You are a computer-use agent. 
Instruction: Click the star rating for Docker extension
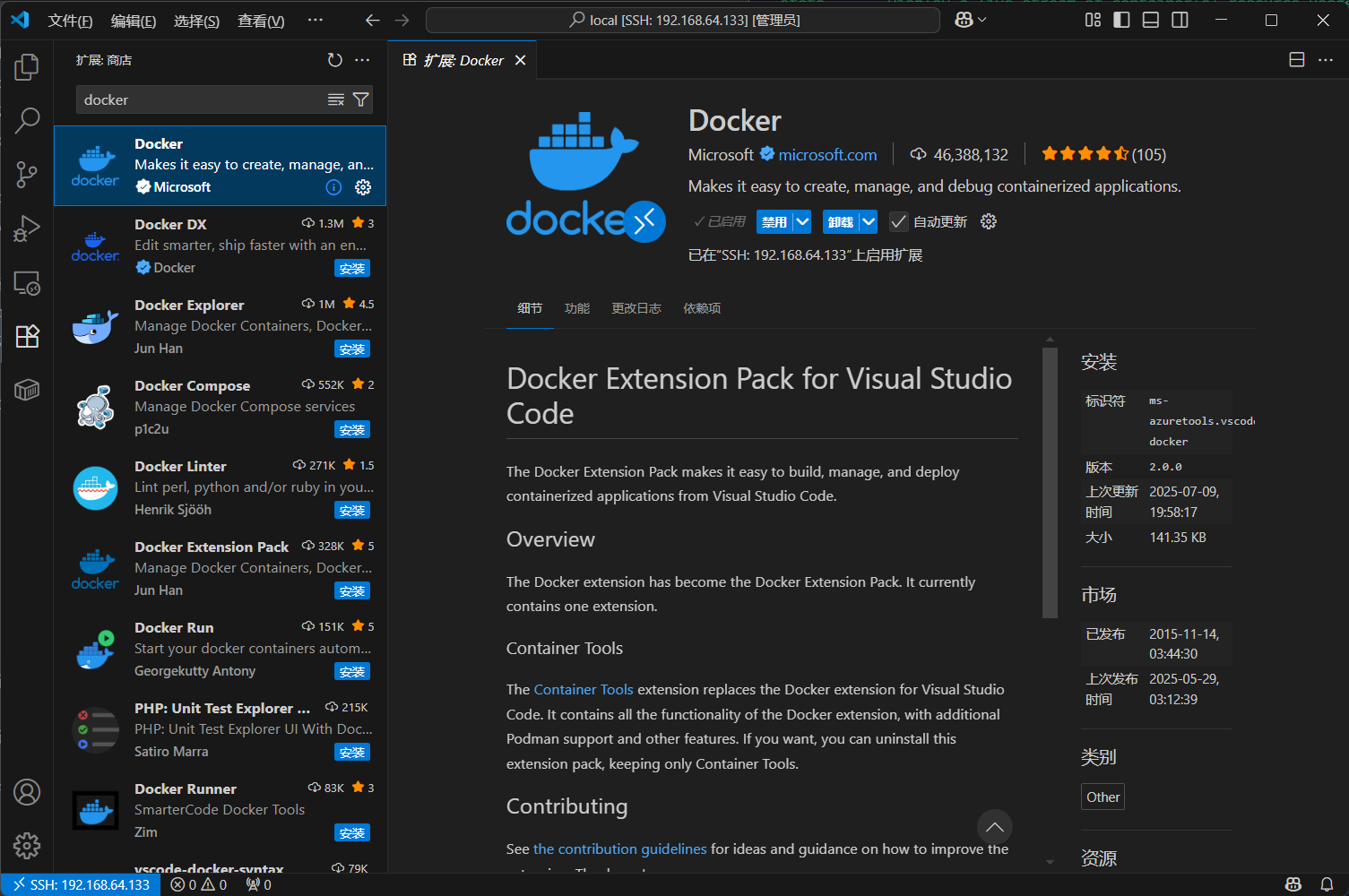tap(1103, 154)
